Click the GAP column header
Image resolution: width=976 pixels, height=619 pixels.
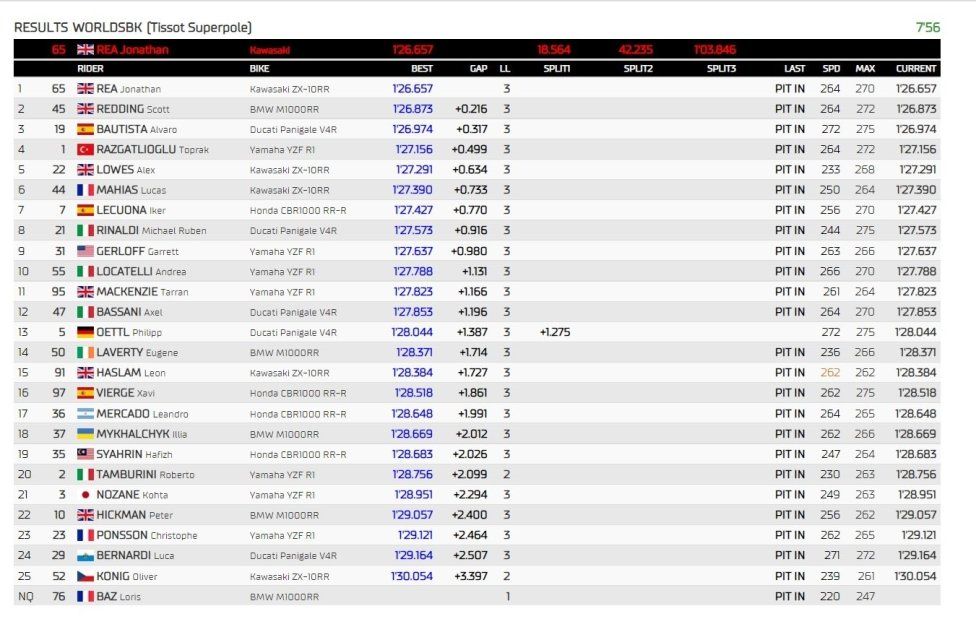click(x=478, y=69)
